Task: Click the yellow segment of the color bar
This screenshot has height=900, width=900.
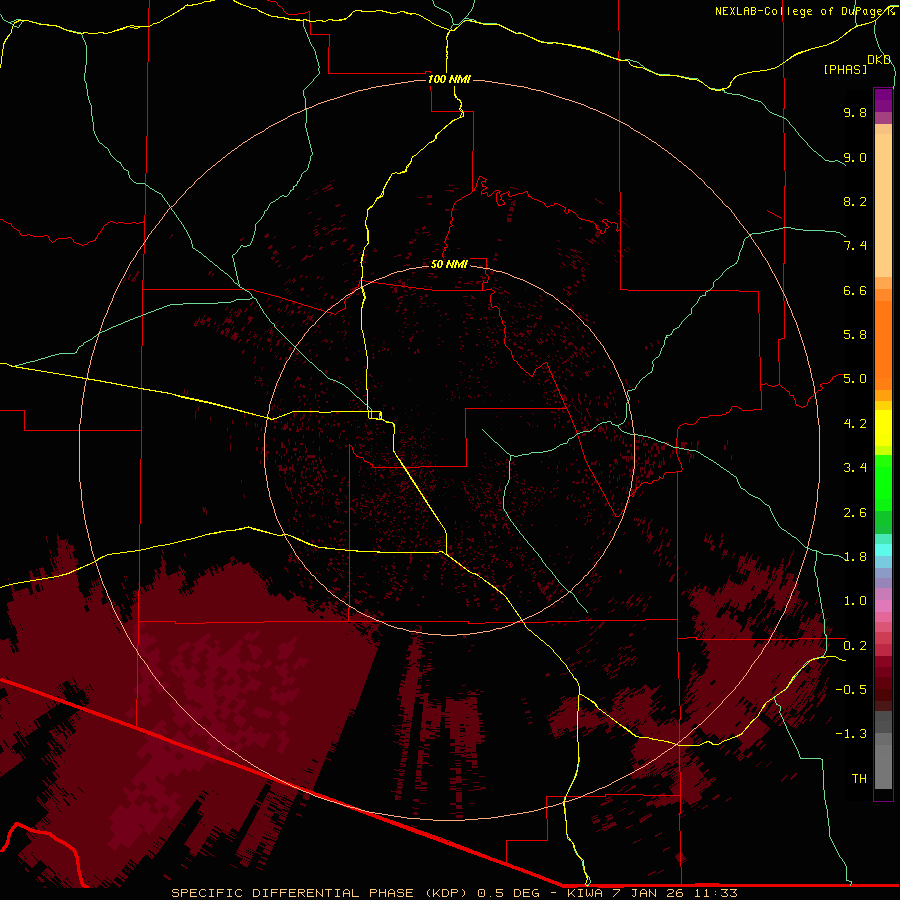Action: tap(883, 428)
